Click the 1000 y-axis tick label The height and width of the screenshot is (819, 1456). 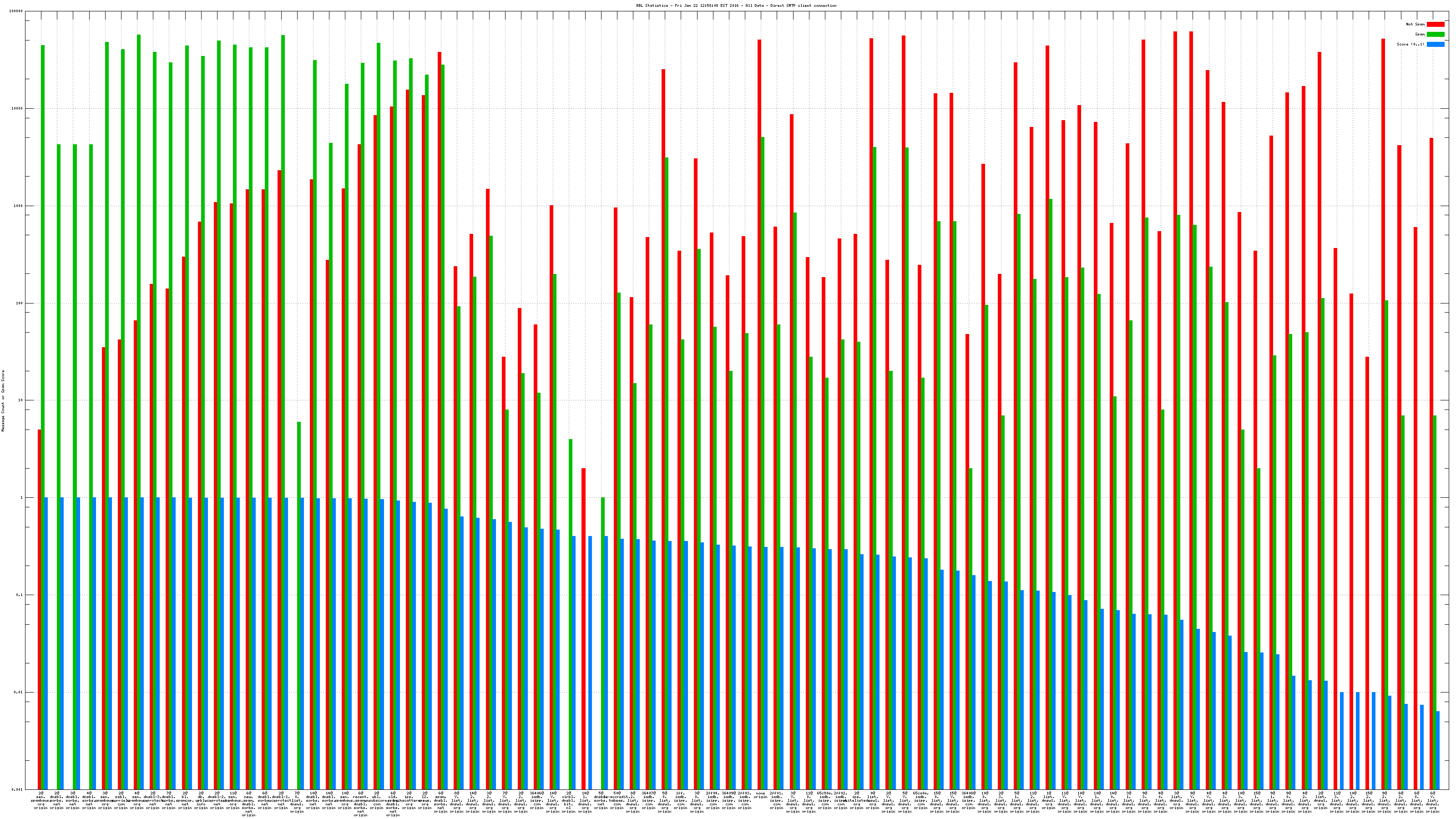tap(18, 206)
